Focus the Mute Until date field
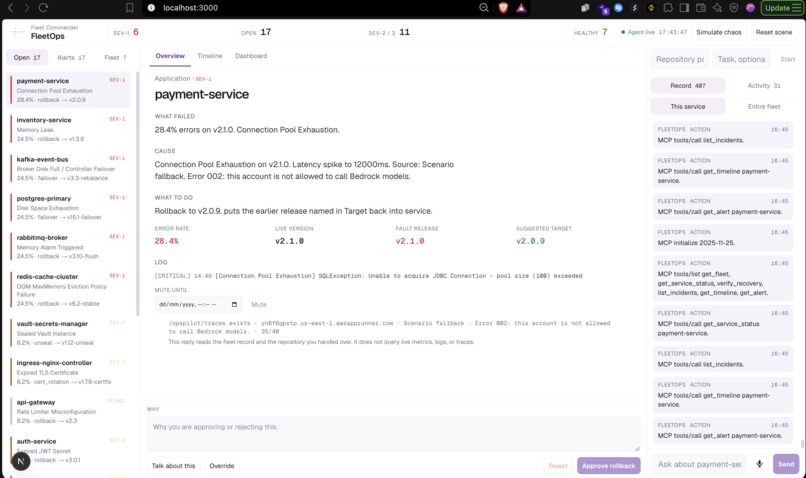806x478 pixels. (x=198, y=304)
